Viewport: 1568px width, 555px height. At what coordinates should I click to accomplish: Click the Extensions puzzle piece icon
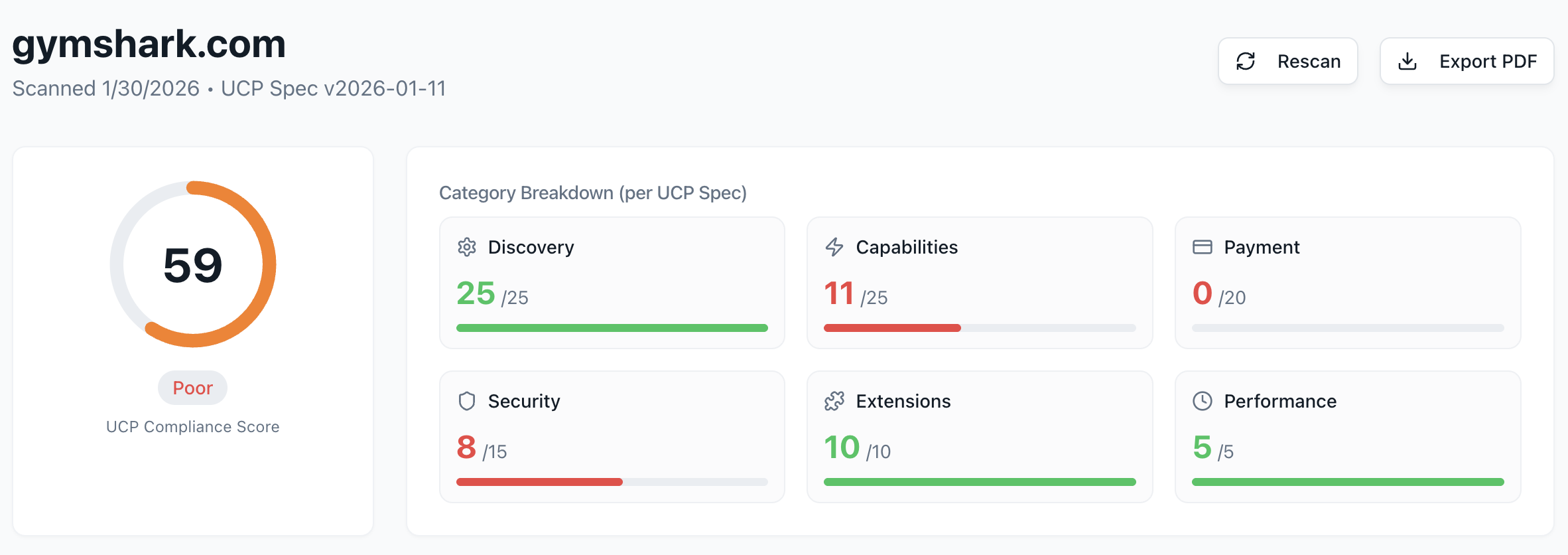pos(834,401)
